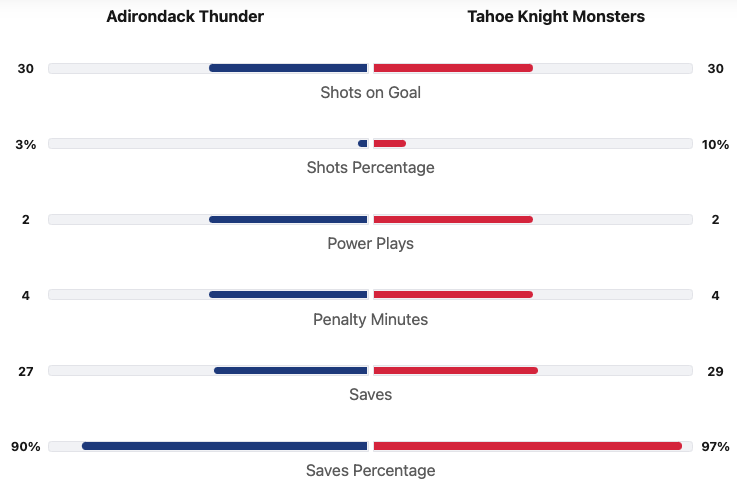This screenshot has width=737, height=483.
Task: Click the short blue Shots Percentage bar
Action: coord(363,144)
